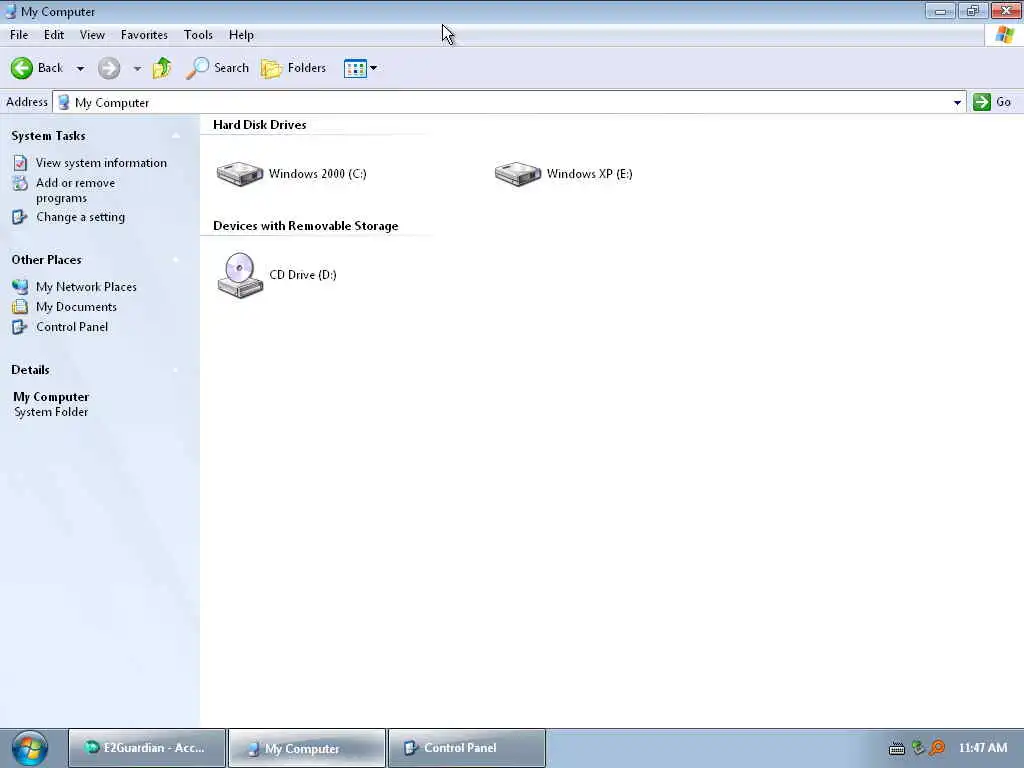This screenshot has height=768, width=1024.
Task: Click the Start orb button
Action: (x=29, y=748)
